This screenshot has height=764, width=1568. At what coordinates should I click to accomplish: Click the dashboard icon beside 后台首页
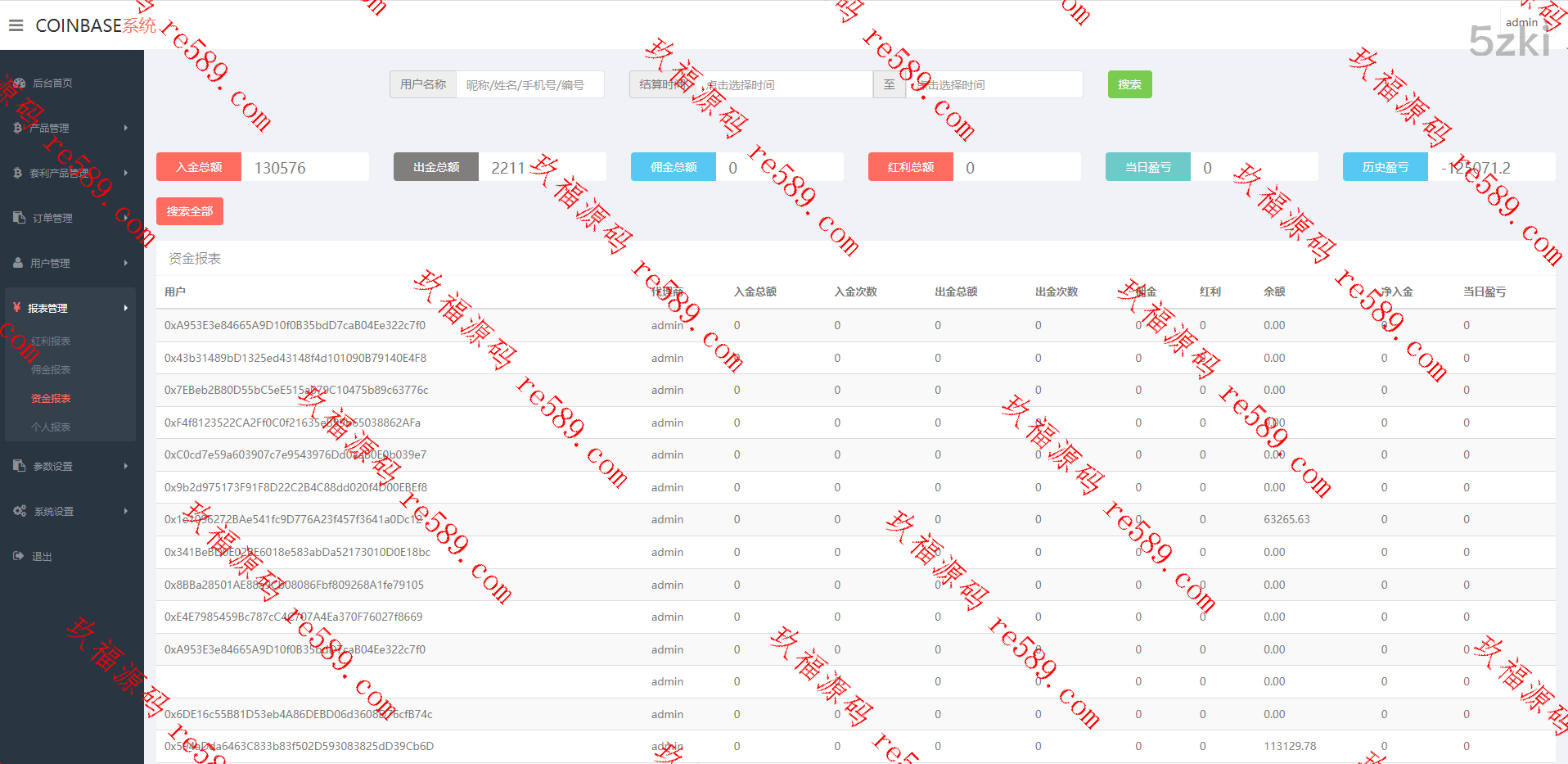(20, 84)
